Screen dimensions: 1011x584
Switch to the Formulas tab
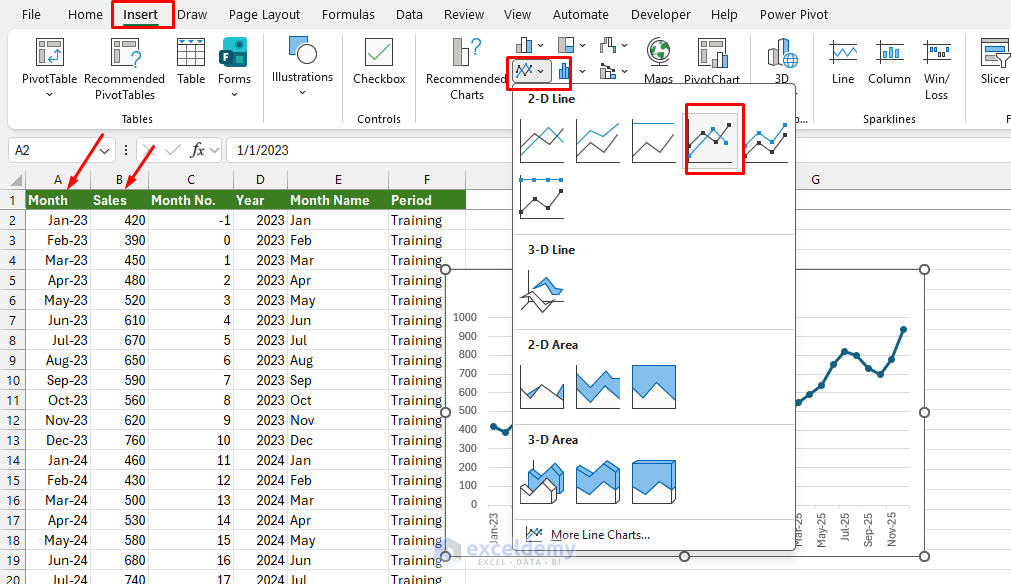[348, 14]
